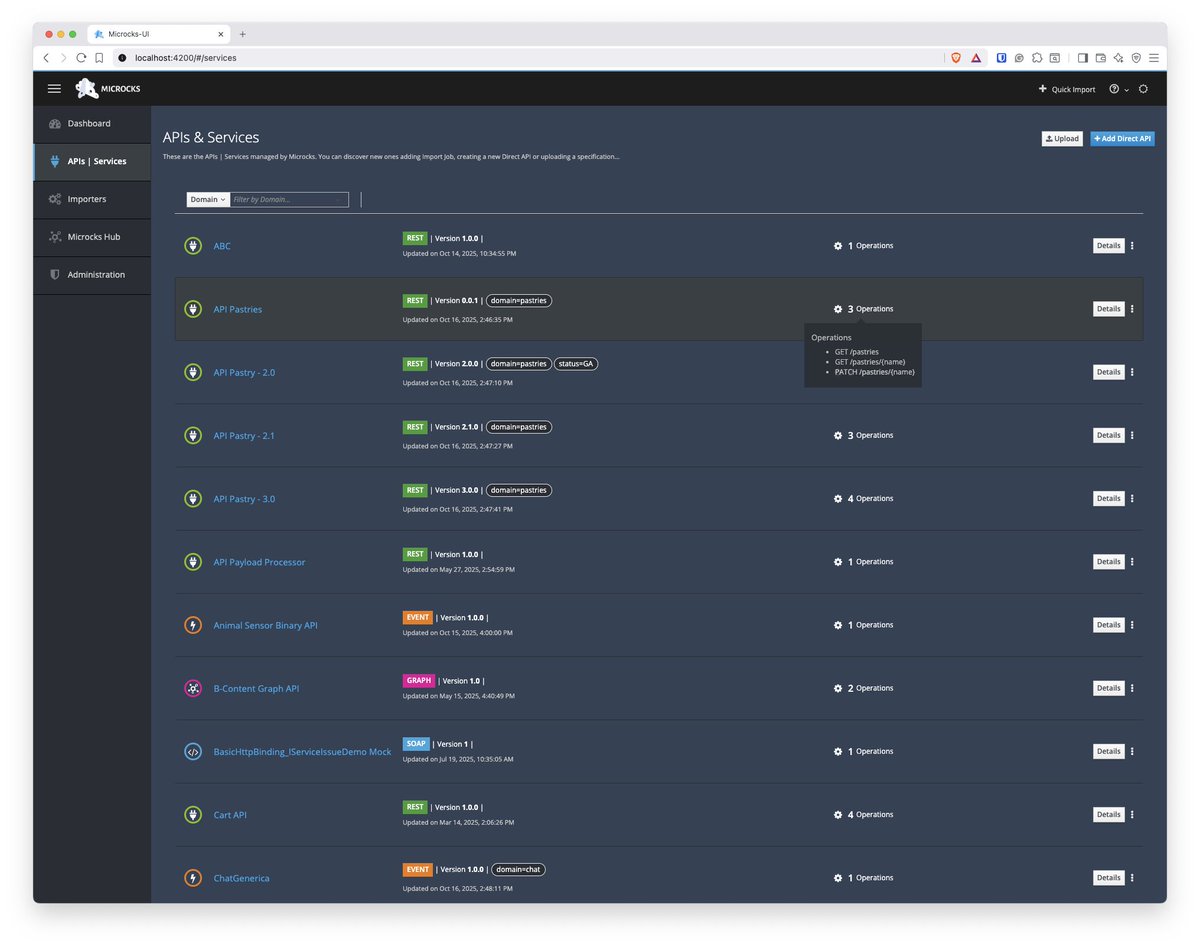Open the Bitwarden extension icon
The width and height of the screenshot is (1200, 947).
coord(1001,58)
